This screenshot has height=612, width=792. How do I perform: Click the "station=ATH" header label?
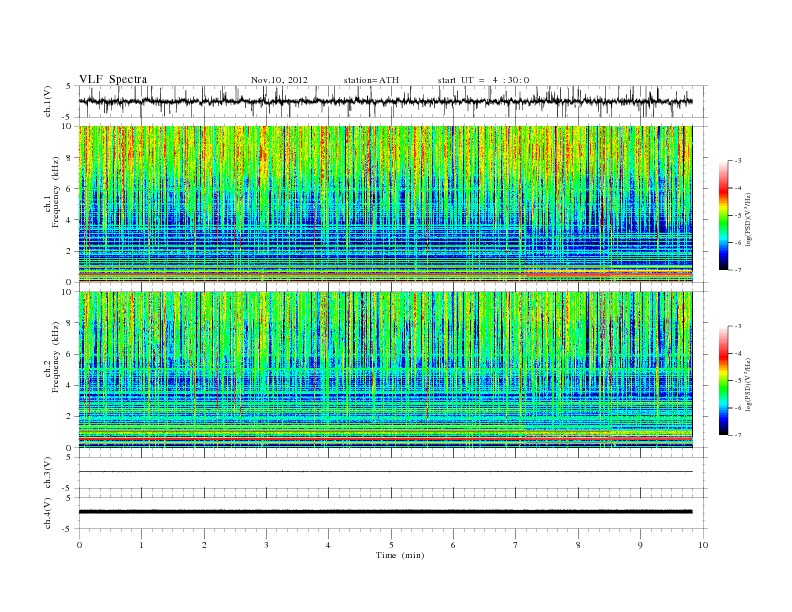click(x=371, y=80)
